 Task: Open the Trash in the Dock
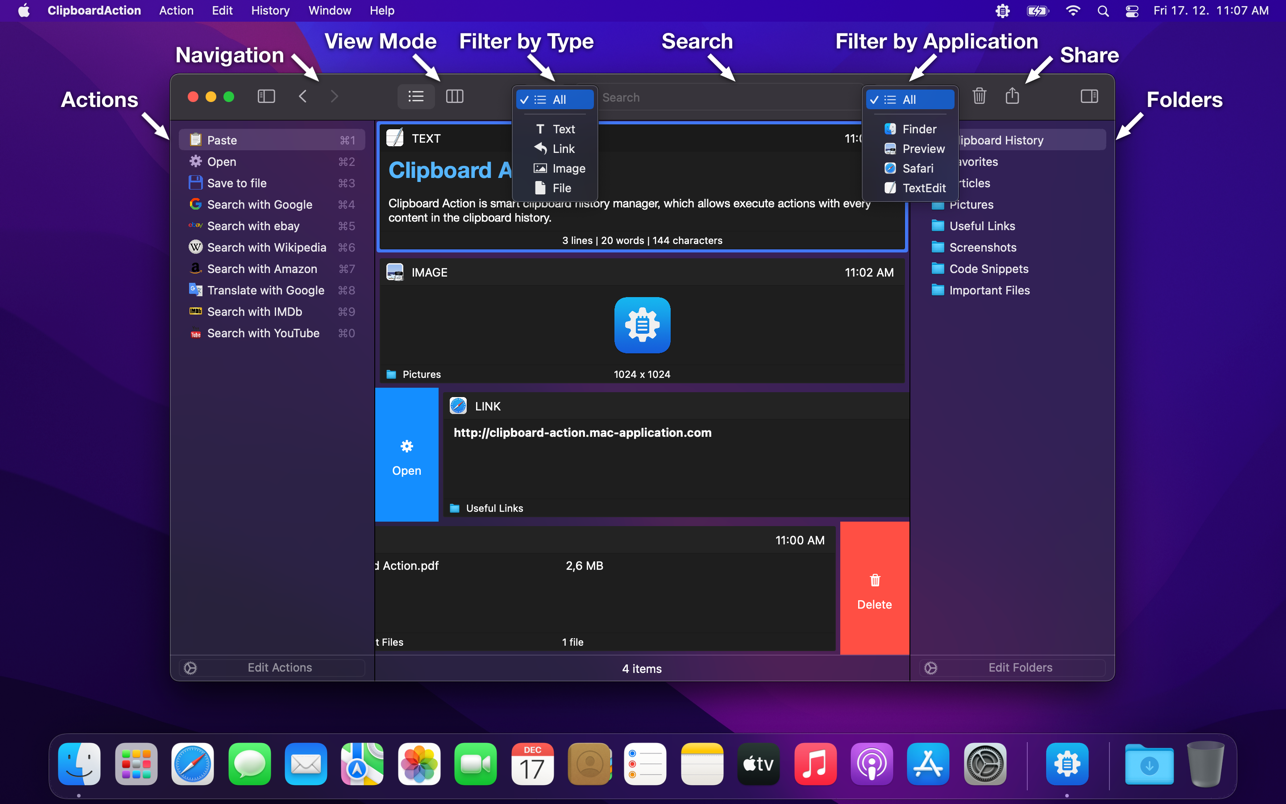(x=1205, y=764)
